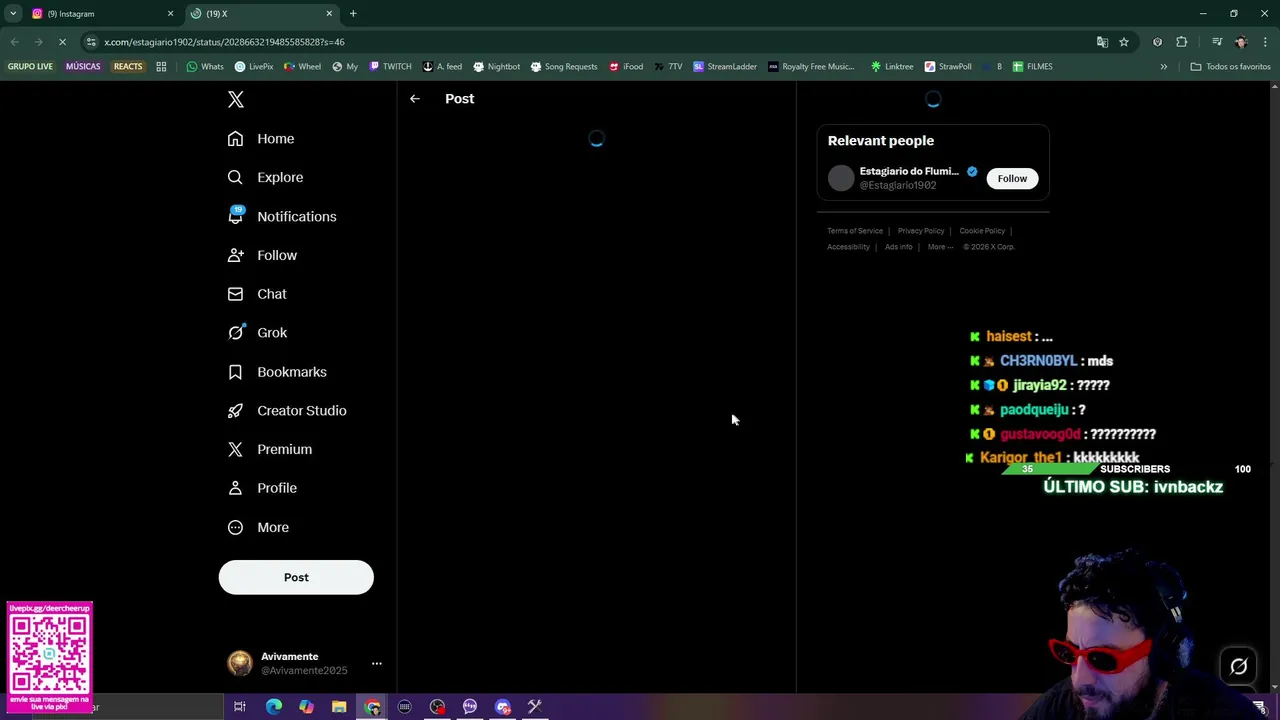Open the FILMES bookmark
The image size is (1280, 720).
pyautogui.click(x=1032, y=67)
